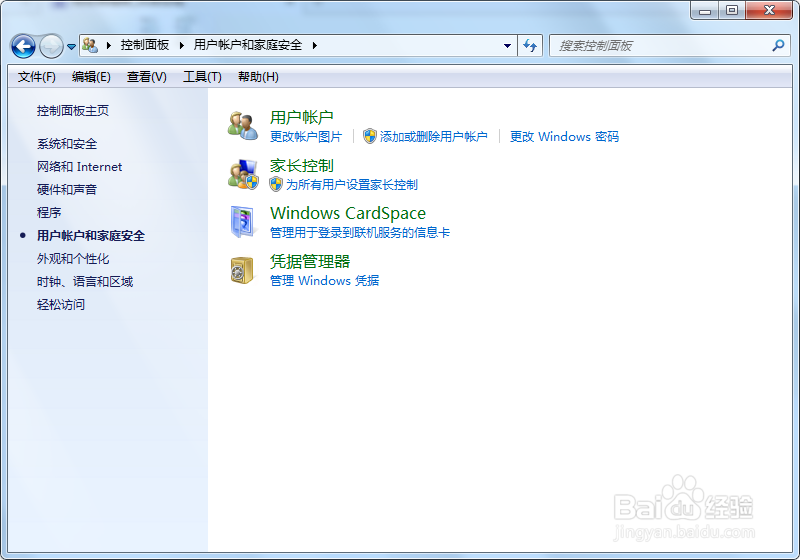Open the 编辑(E) menu

pos(91,77)
